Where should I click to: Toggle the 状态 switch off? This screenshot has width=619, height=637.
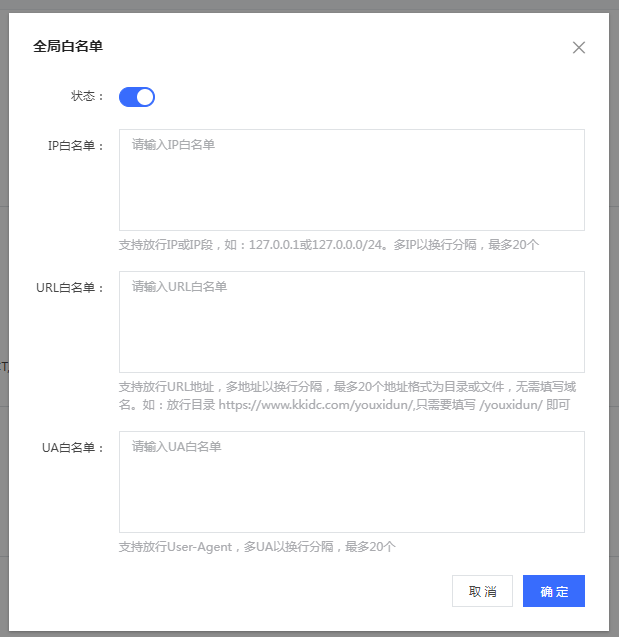point(137,97)
